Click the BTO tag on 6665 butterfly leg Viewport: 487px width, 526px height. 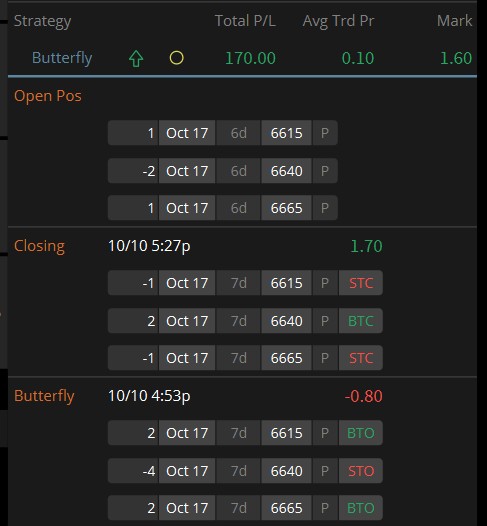(361, 508)
